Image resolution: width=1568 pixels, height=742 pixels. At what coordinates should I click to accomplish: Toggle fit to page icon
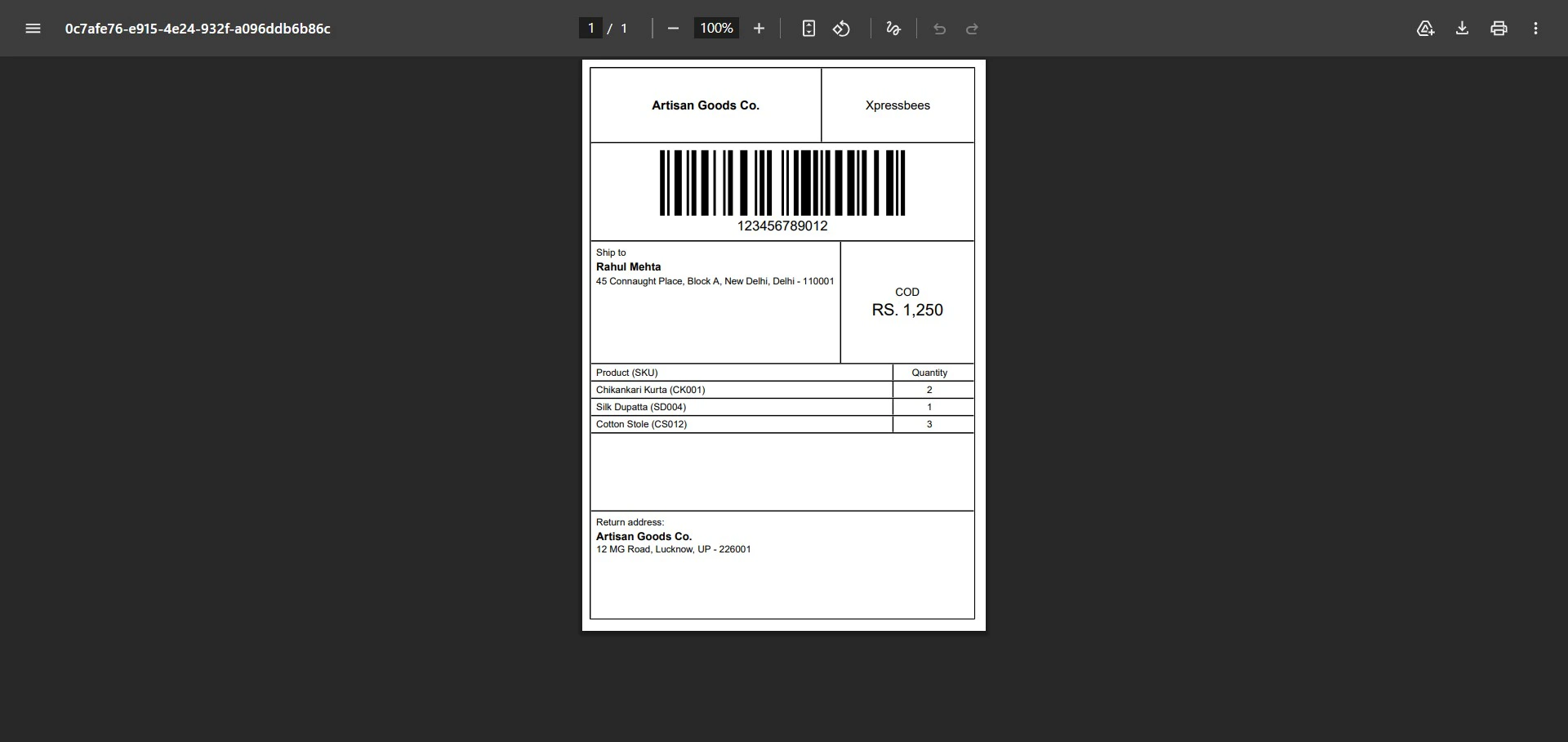click(x=808, y=29)
